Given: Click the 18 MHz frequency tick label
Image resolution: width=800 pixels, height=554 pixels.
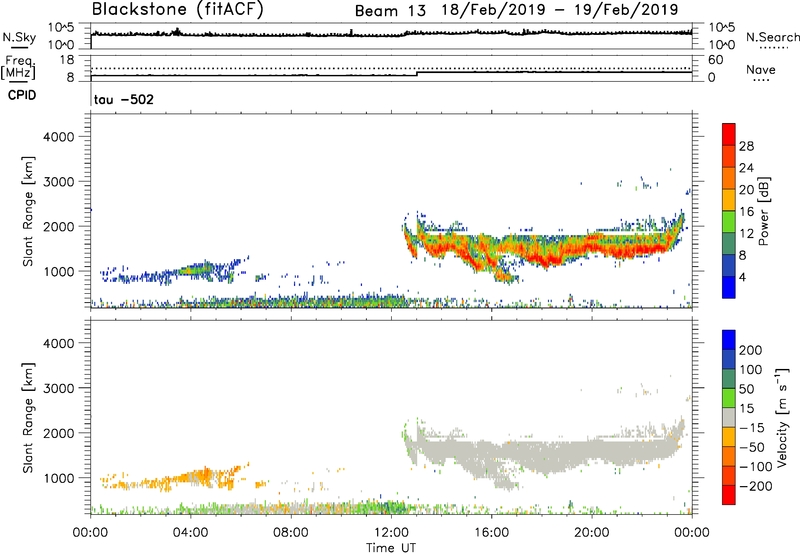Looking at the screenshot, I should click(67, 60).
